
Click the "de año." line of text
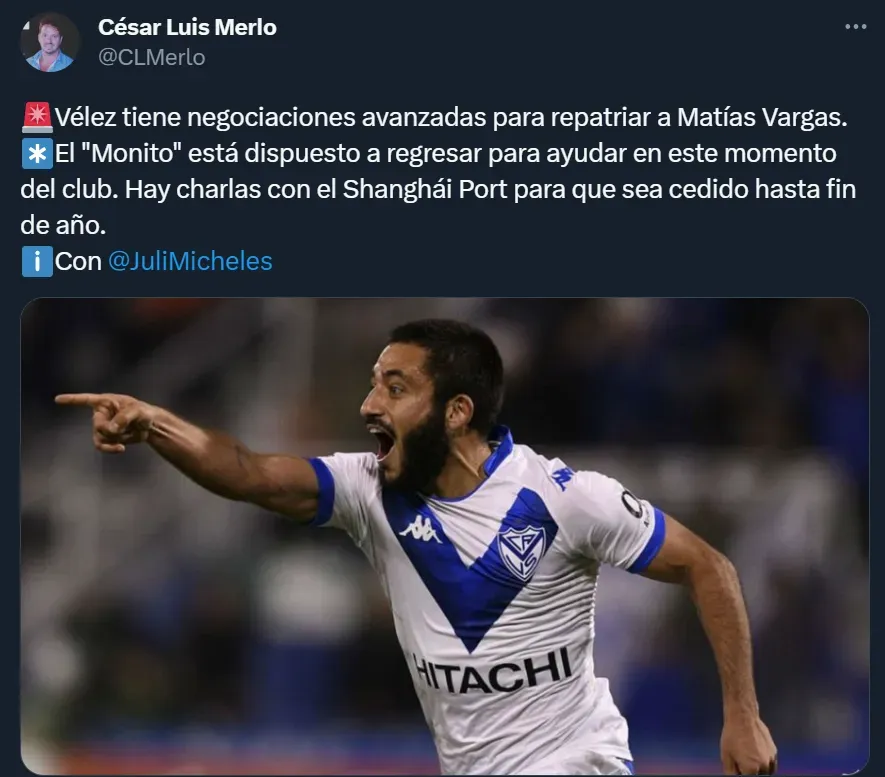click(63, 226)
